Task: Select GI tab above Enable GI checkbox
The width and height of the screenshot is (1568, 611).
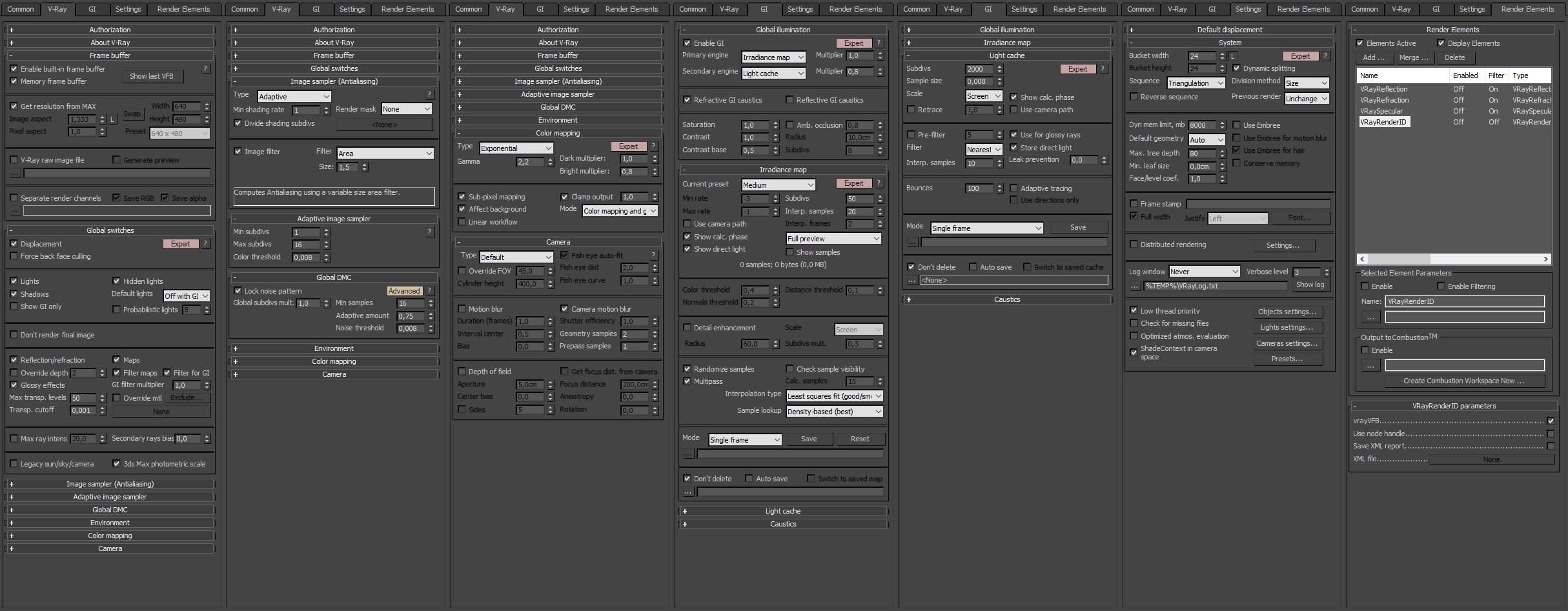Action: click(x=764, y=9)
